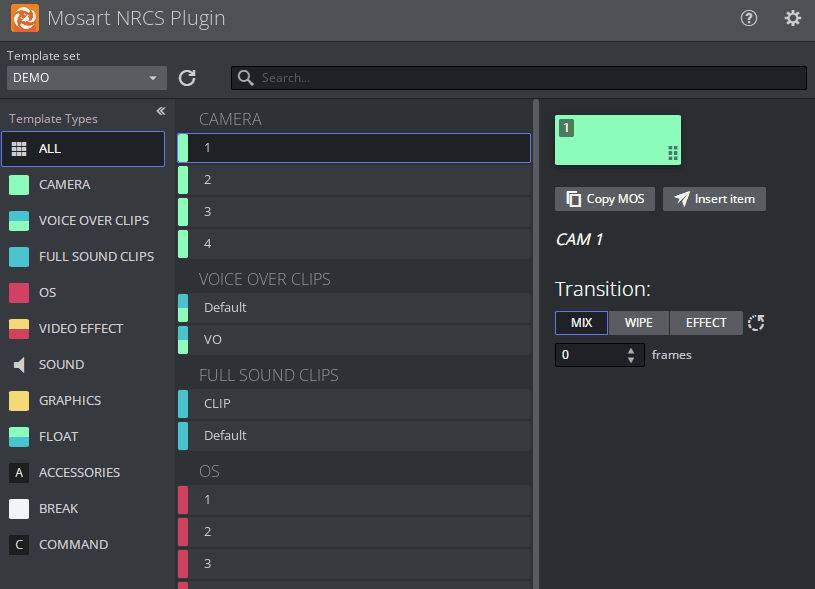The width and height of the screenshot is (815, 589).
Task: Show the GRAPHICS template type
Action: (x=69, y=401)
